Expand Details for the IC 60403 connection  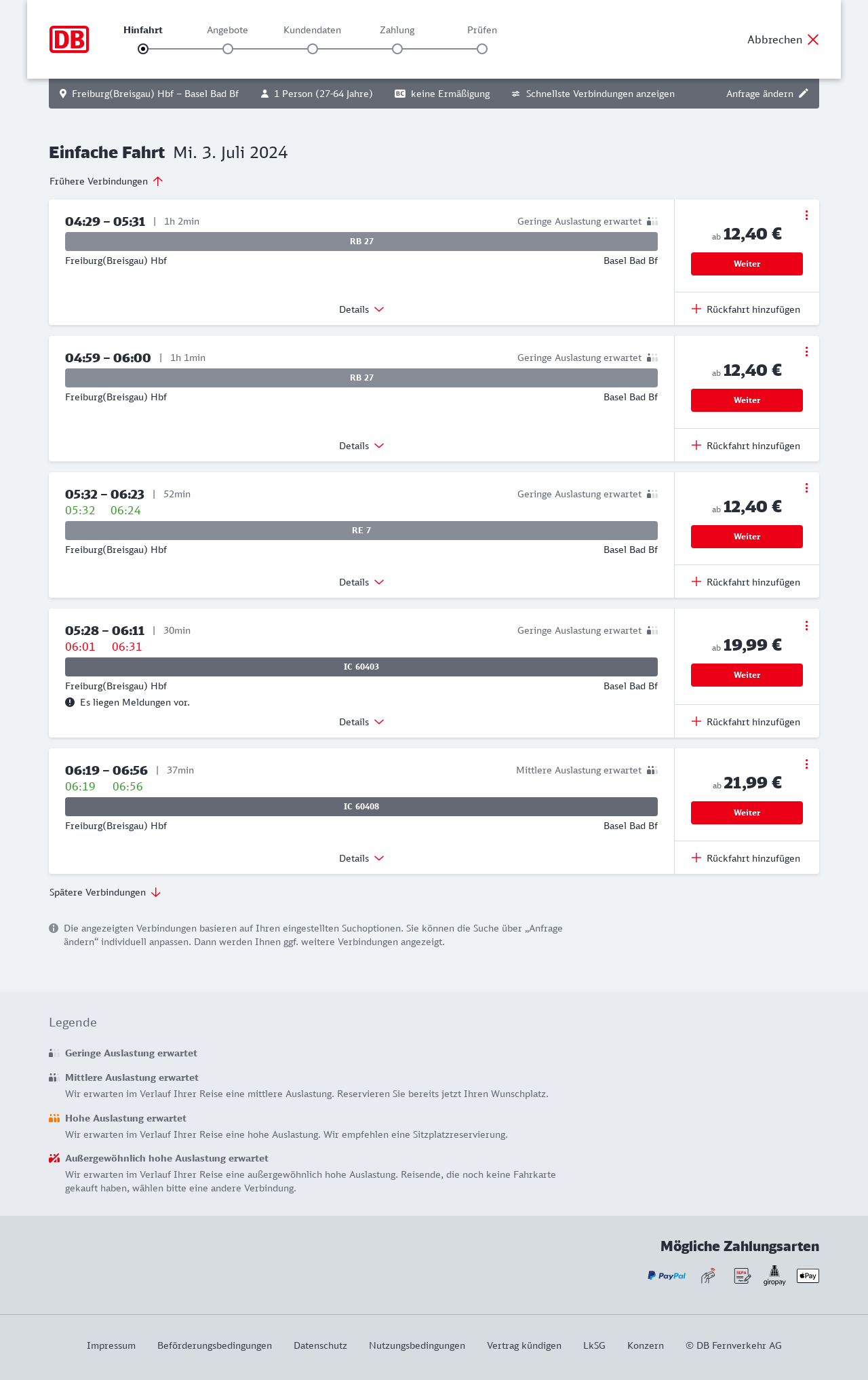[x=361, y=722]
